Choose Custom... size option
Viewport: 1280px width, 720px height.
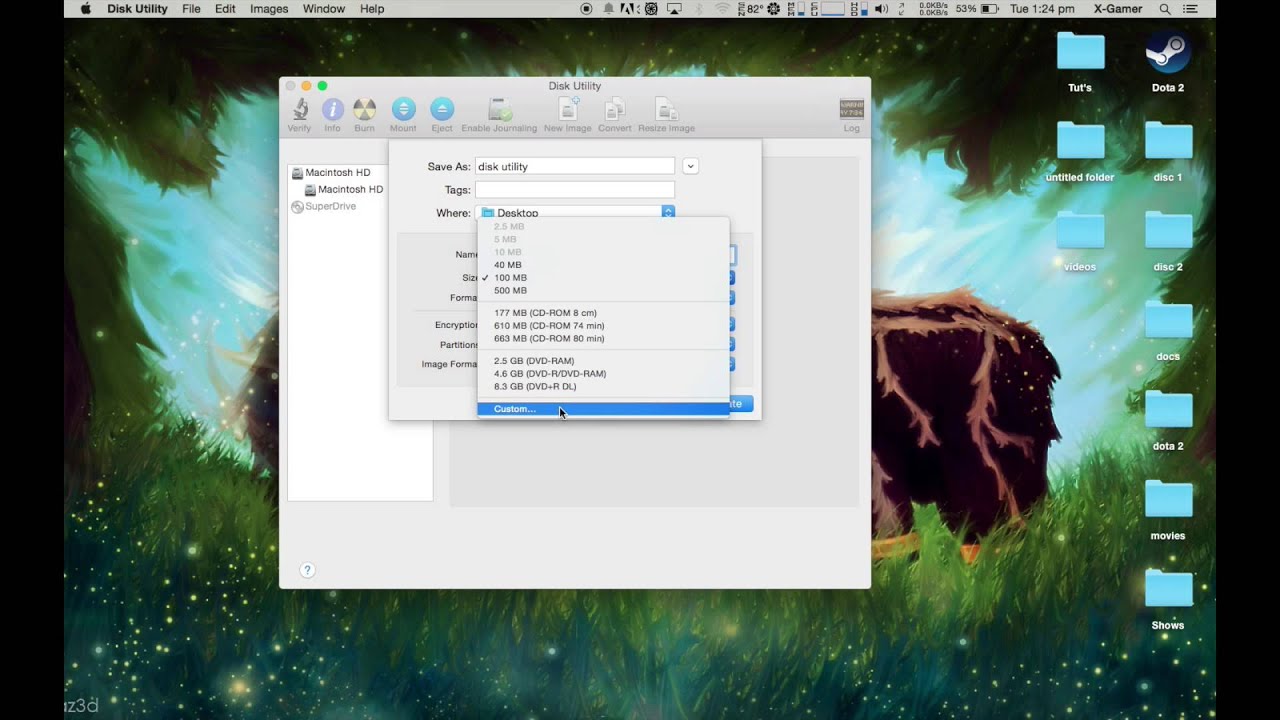pos(603,409)
